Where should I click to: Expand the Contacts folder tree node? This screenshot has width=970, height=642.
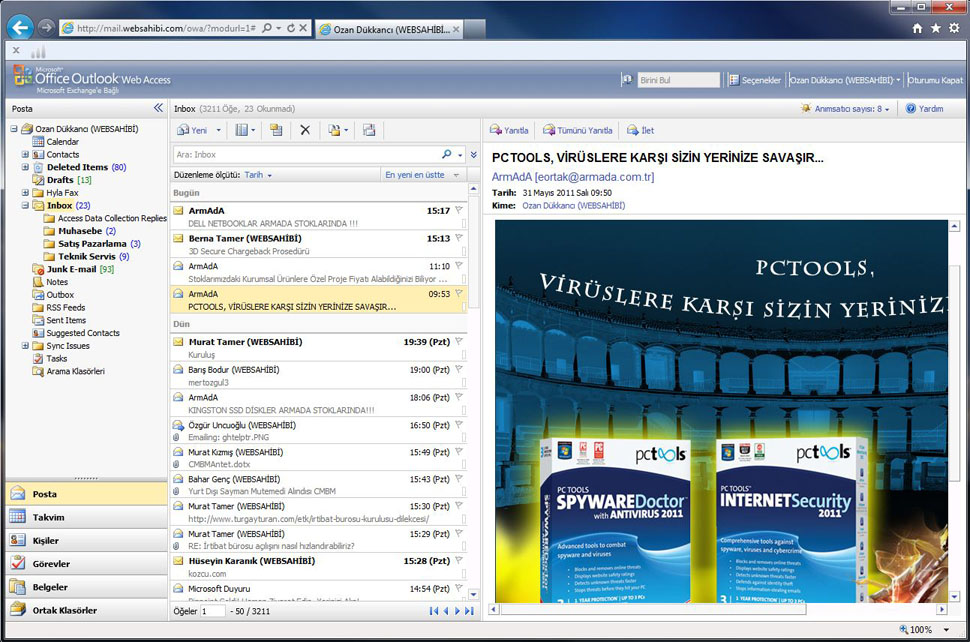tap(25, 154)
